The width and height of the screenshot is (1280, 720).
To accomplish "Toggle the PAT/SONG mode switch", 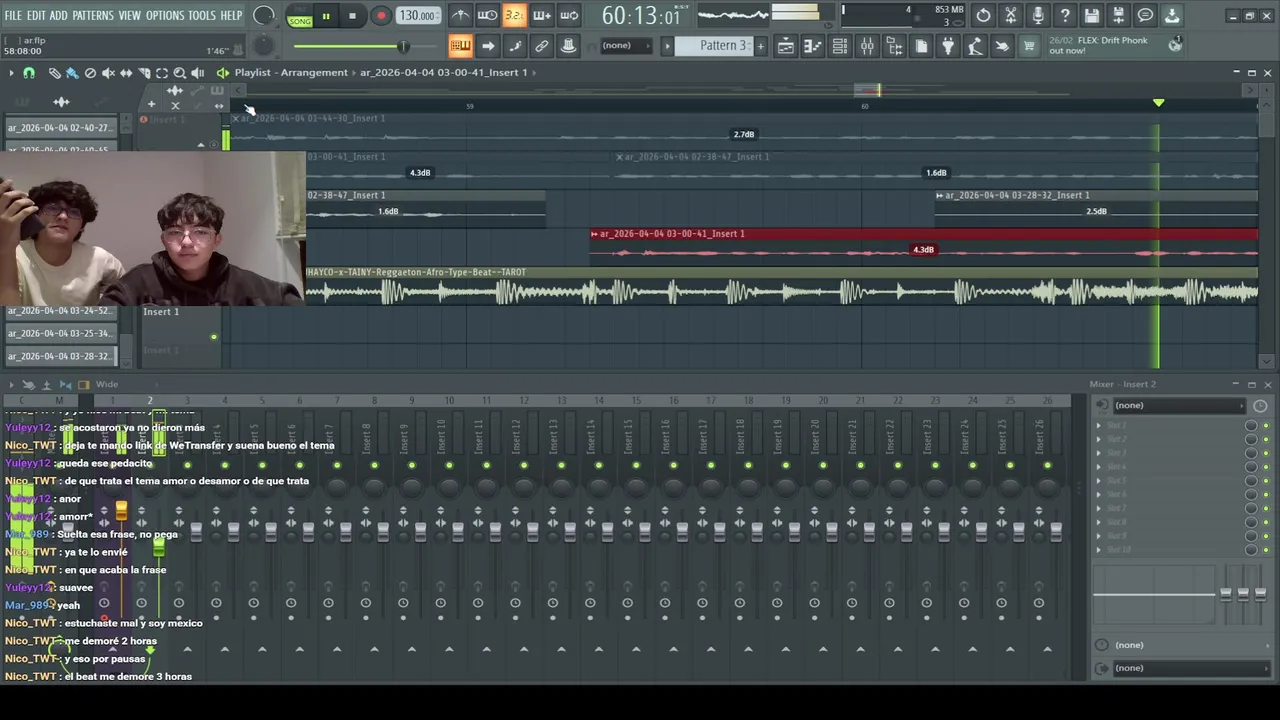I will point(299,16).
